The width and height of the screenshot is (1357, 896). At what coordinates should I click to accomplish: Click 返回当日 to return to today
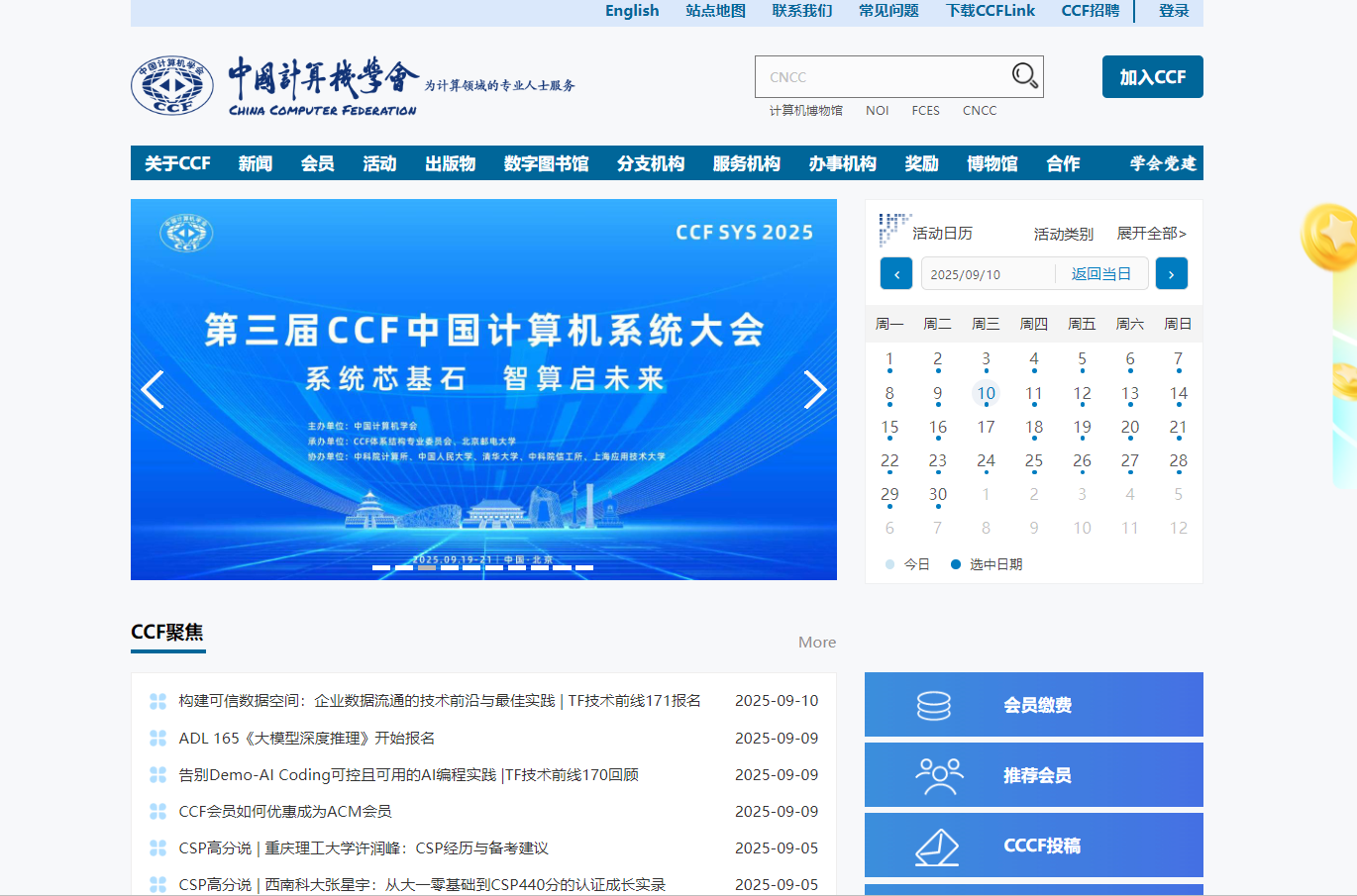coord(1101,274)
